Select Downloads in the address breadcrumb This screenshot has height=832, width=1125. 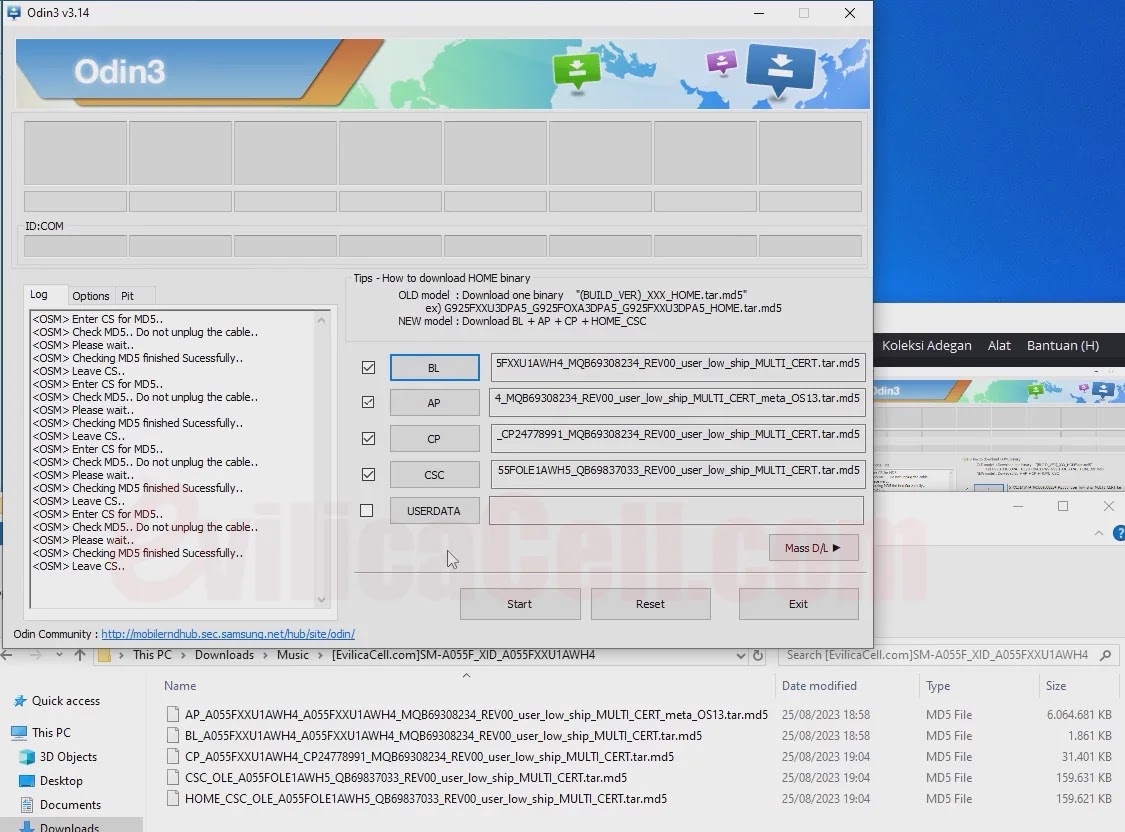pyautogui.click(x=225, y=655)
